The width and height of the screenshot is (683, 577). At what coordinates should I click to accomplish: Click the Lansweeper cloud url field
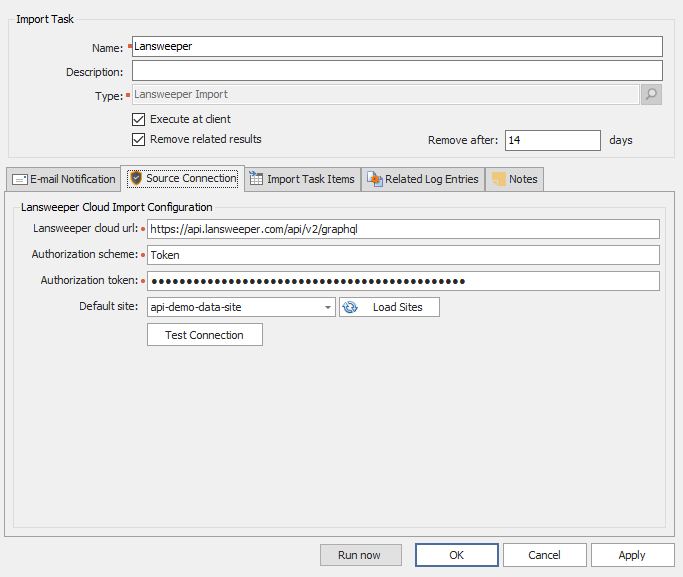pos(403,229)
